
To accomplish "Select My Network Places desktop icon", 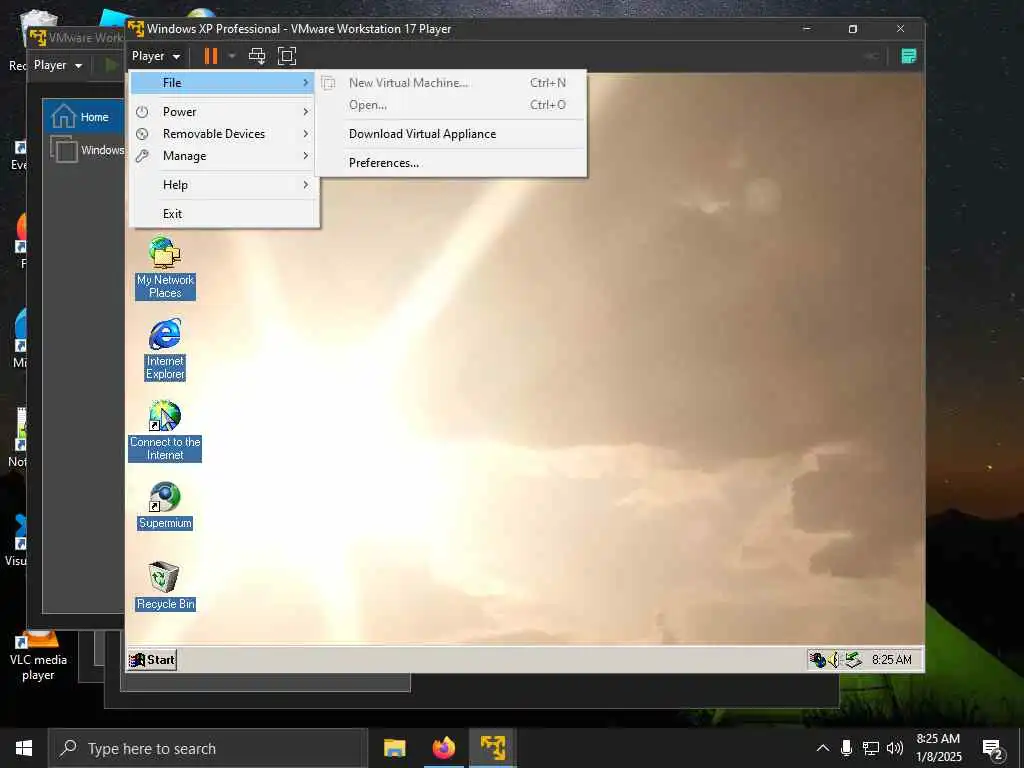I will tap(165, 268).
